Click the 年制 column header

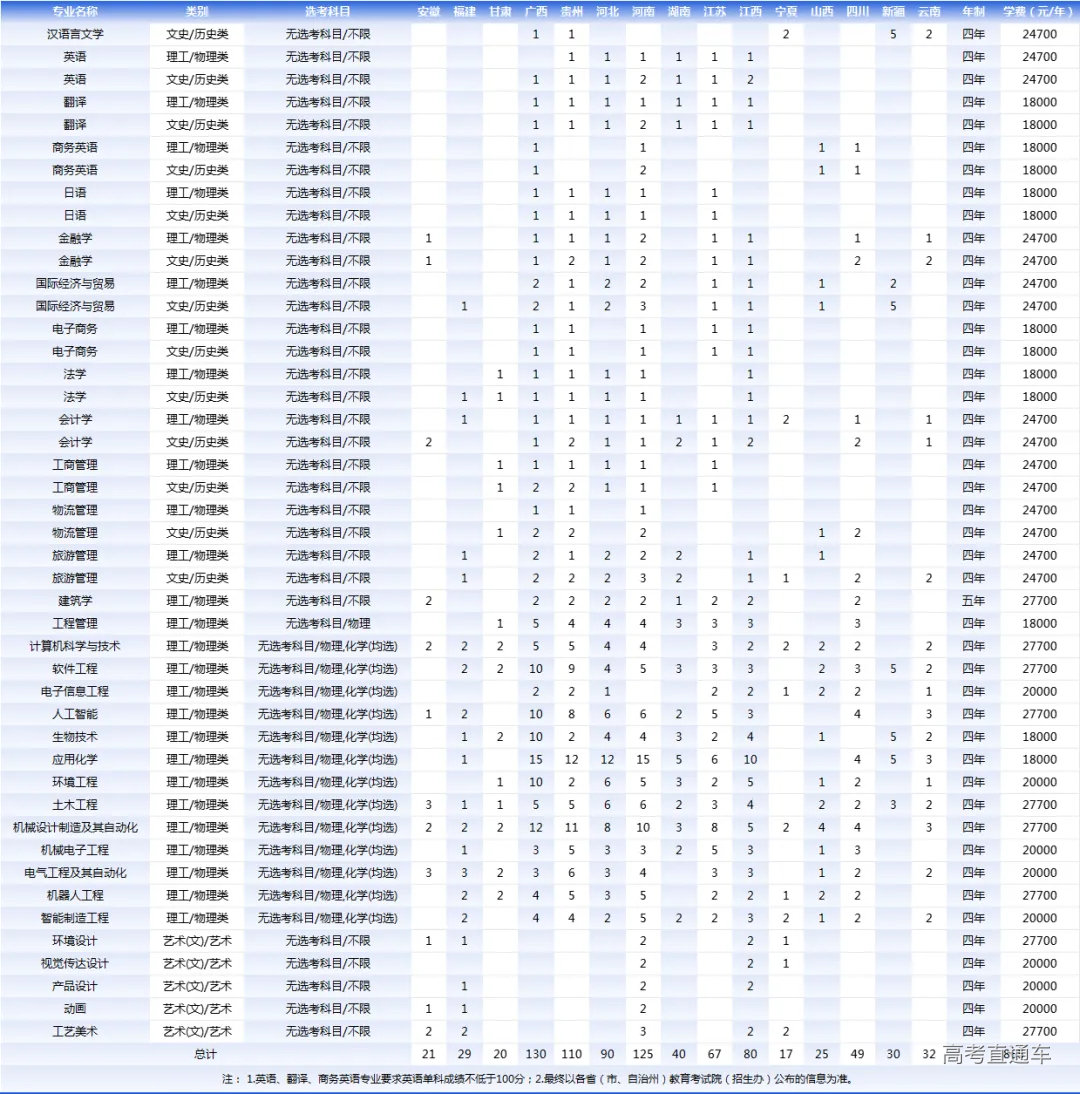(x=973, y=11)
